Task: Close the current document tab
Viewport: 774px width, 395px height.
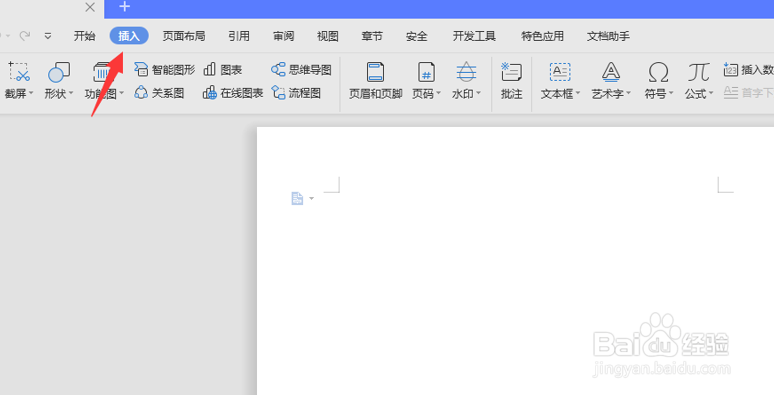Action: click(90, 7)
